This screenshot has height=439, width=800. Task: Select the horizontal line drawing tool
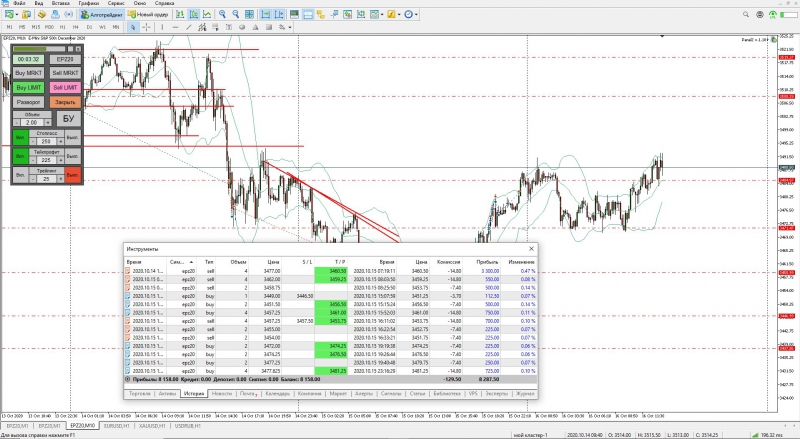(176, 27)
